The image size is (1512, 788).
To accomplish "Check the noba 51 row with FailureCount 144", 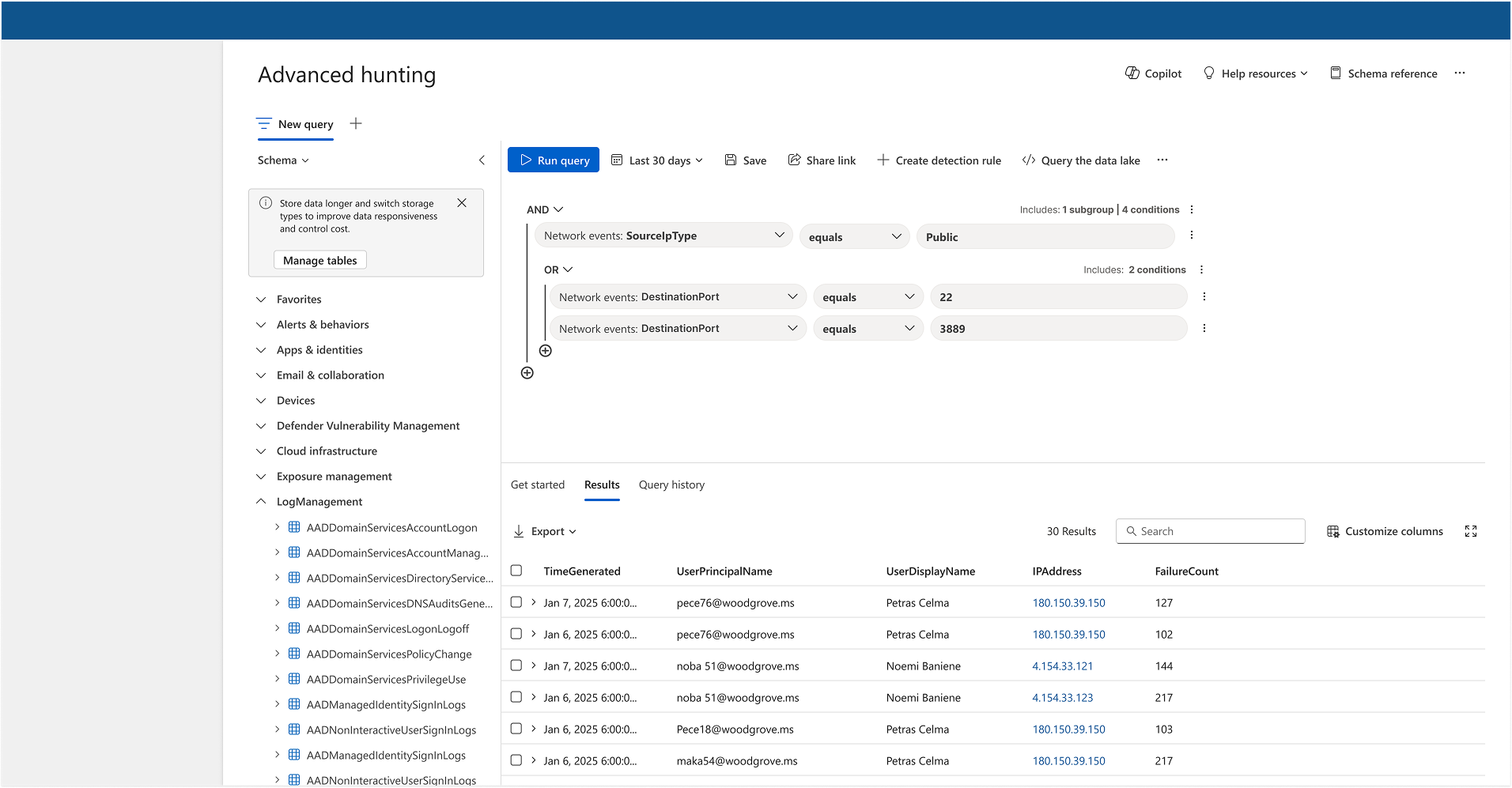I will (x=516, y=665).
